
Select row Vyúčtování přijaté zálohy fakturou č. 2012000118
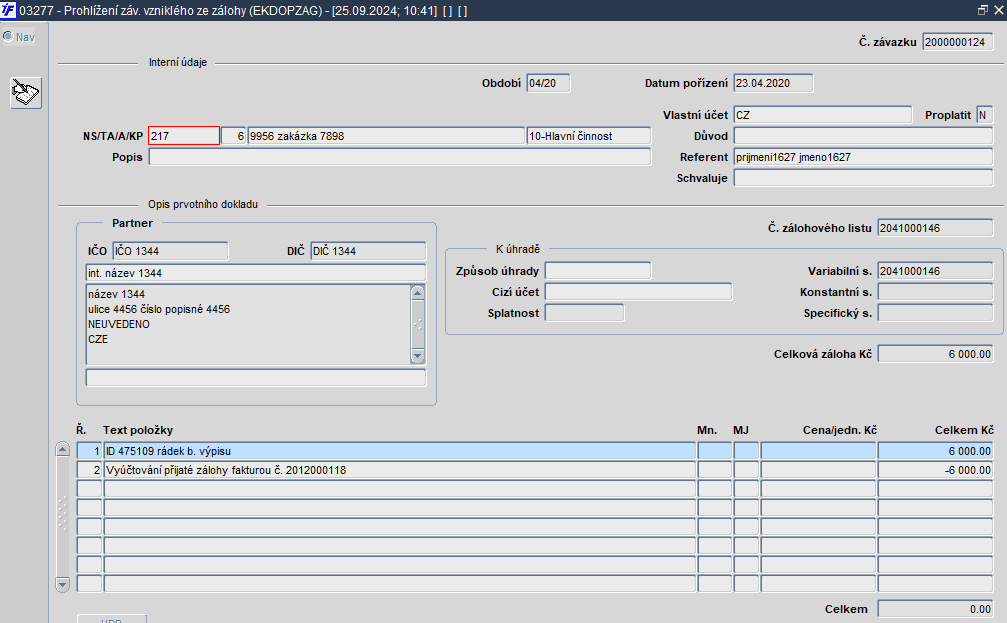click(x=399, y=470)
